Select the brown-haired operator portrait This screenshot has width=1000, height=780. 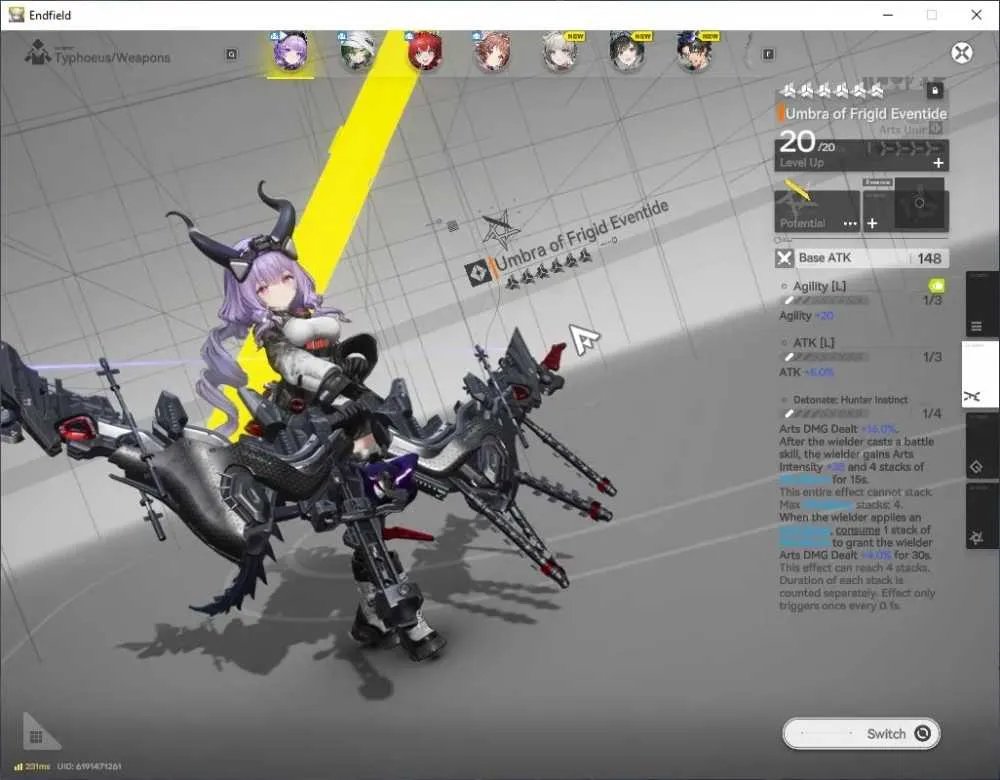tap(492, 51)
